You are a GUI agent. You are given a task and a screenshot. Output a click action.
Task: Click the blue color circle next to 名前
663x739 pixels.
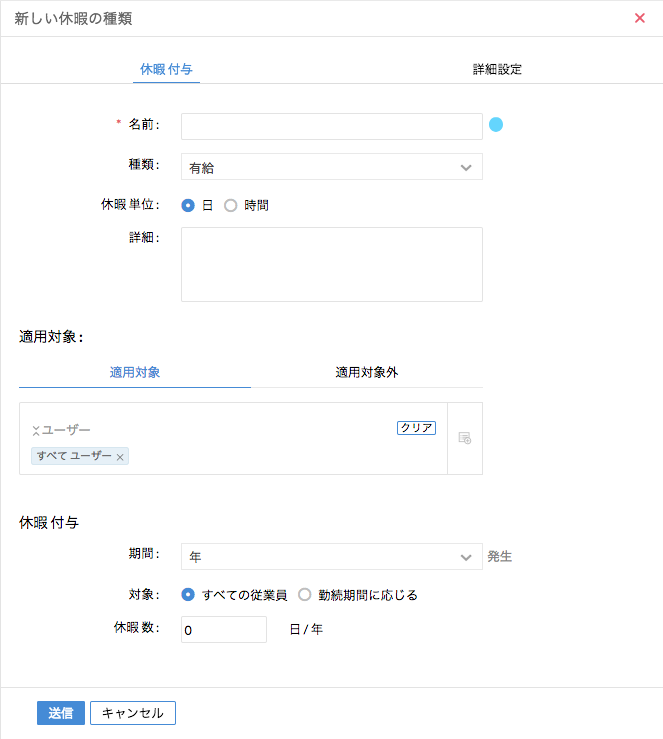[496, 124]
